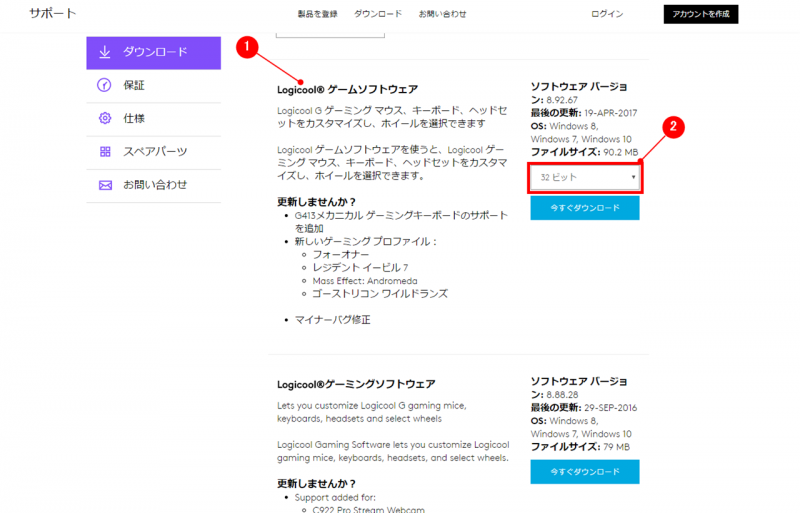Click the ゴーストリコン ワイルドランズ list item

(380, 294)
